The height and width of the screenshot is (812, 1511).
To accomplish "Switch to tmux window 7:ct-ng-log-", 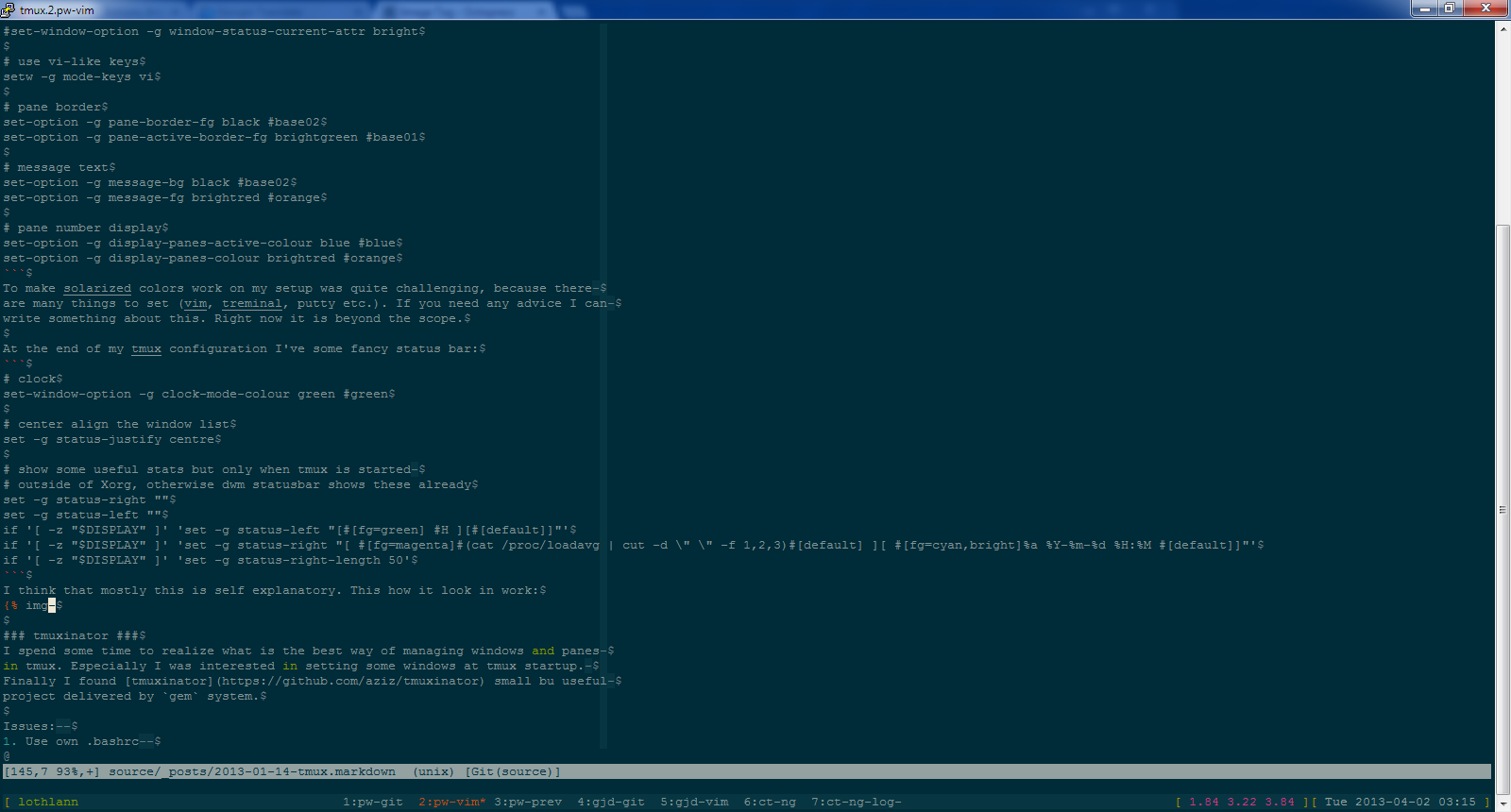I will (x=857, y=802).
